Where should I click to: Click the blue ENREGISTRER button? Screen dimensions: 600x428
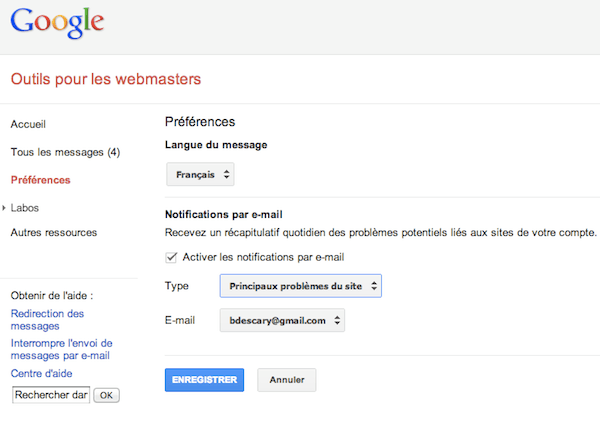pyautogui.click(x=203, y=380)
